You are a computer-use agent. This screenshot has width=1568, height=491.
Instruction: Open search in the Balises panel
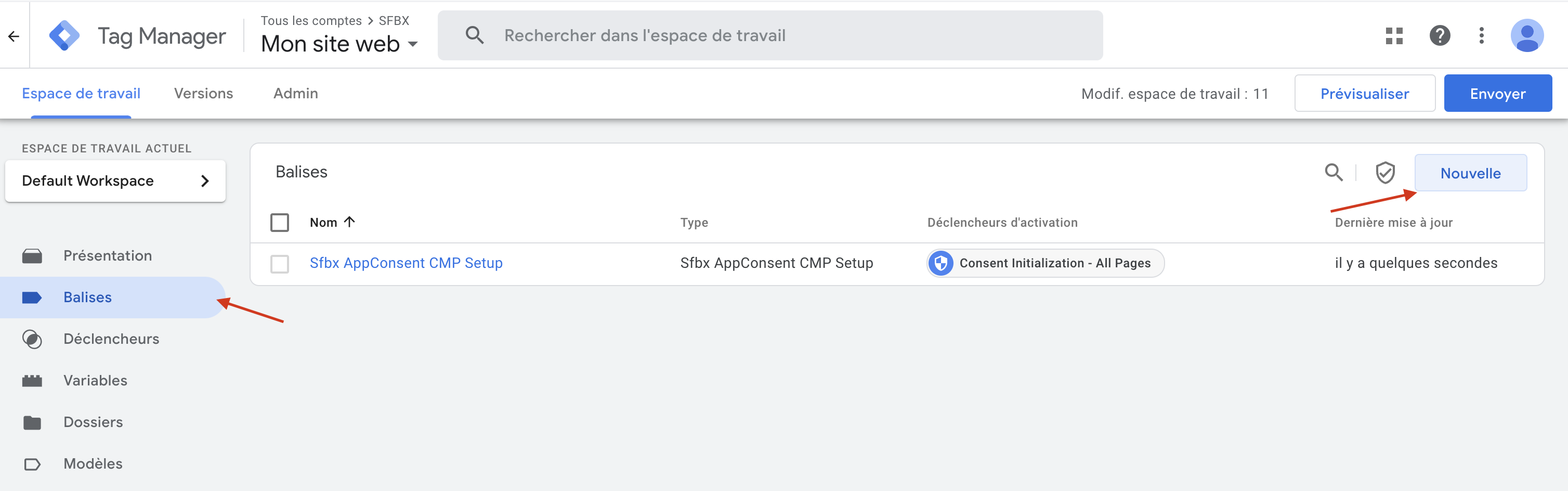1334,172
